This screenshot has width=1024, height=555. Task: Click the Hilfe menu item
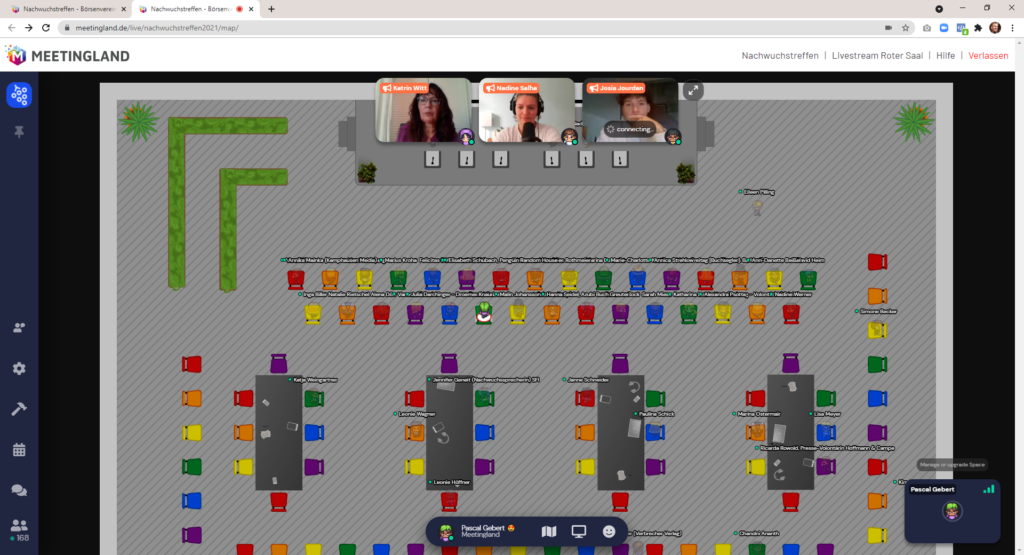click(945, 56)
